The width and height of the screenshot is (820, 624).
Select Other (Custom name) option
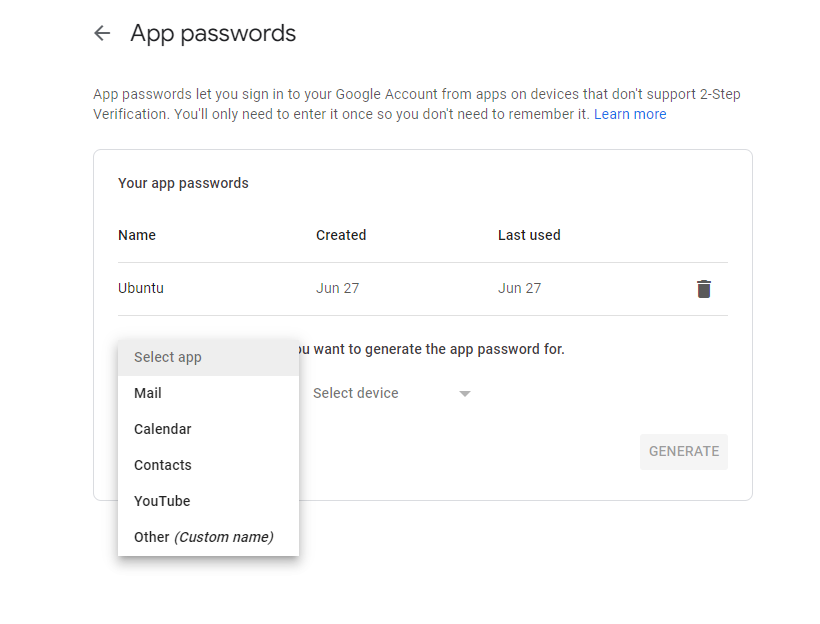click(203, 537)
